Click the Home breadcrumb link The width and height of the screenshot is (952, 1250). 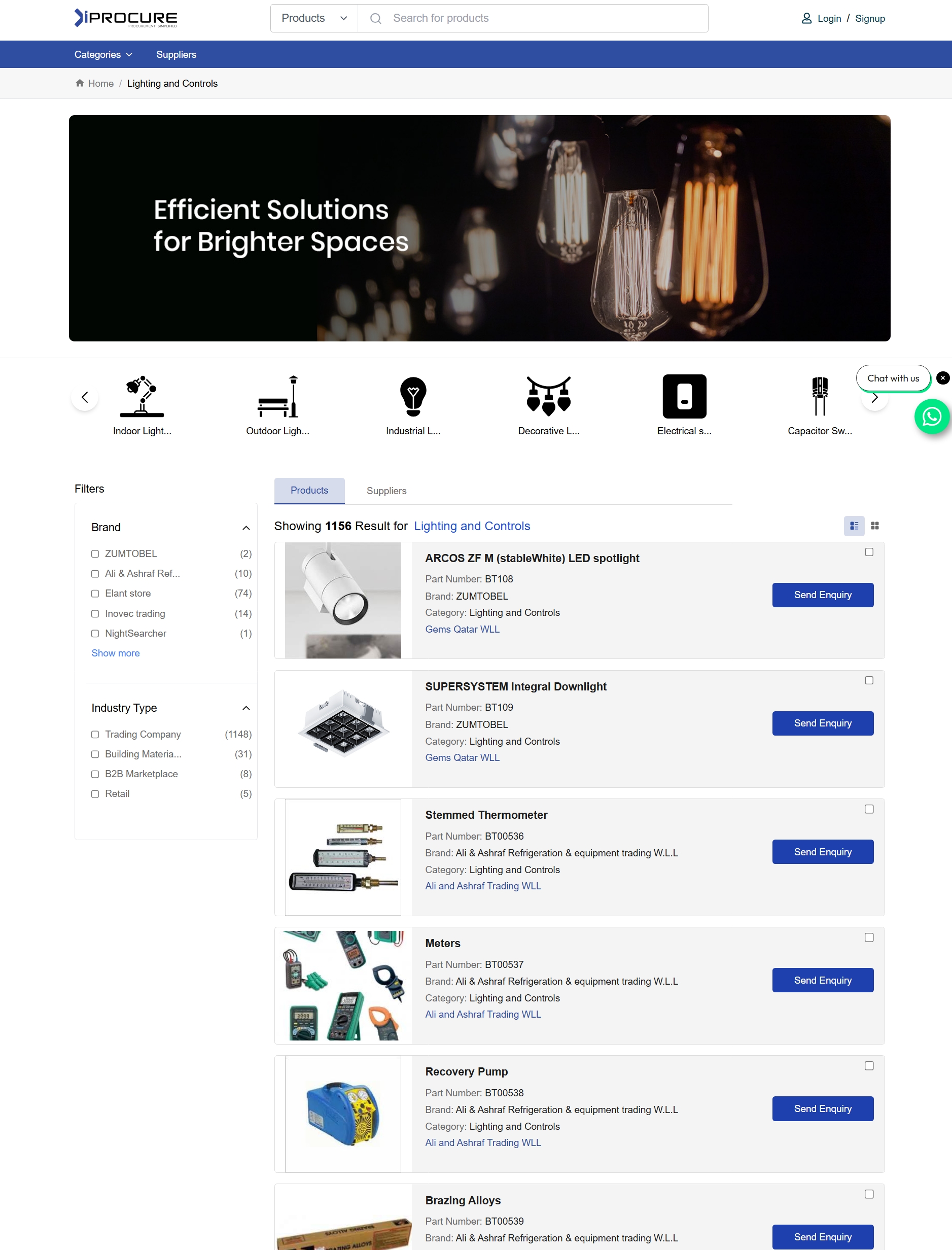tap(101, 83)
